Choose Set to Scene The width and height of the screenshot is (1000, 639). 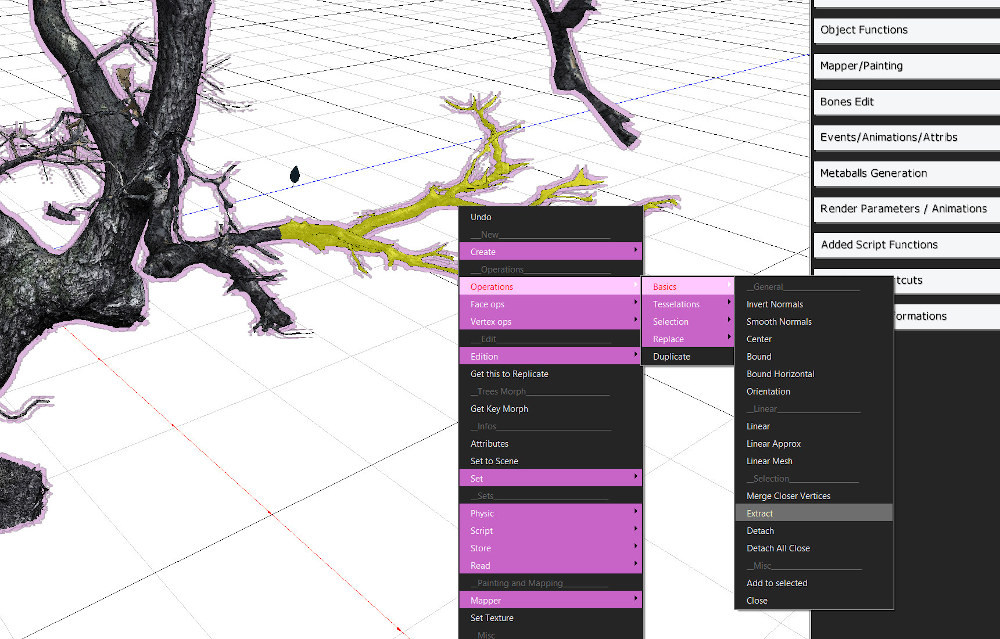550,461
